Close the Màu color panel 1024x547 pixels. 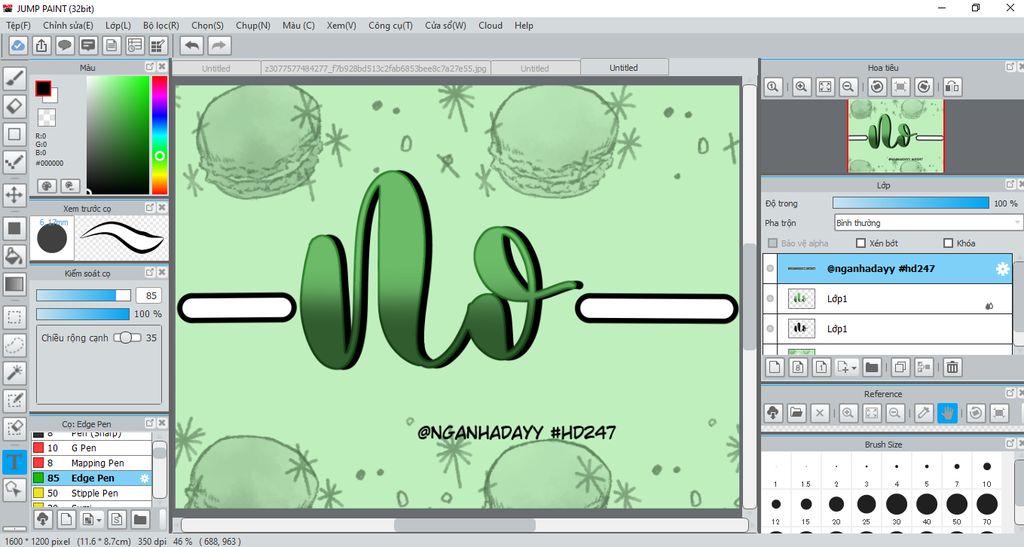click(x=161, y=67)
